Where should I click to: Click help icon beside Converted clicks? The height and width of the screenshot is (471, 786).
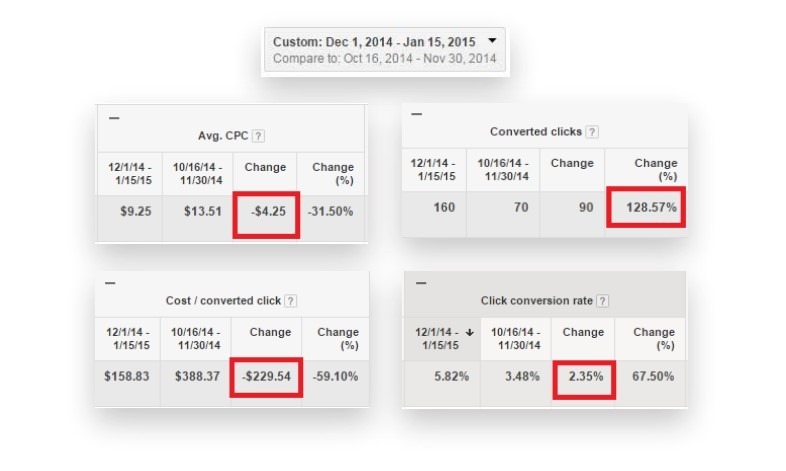592,132
